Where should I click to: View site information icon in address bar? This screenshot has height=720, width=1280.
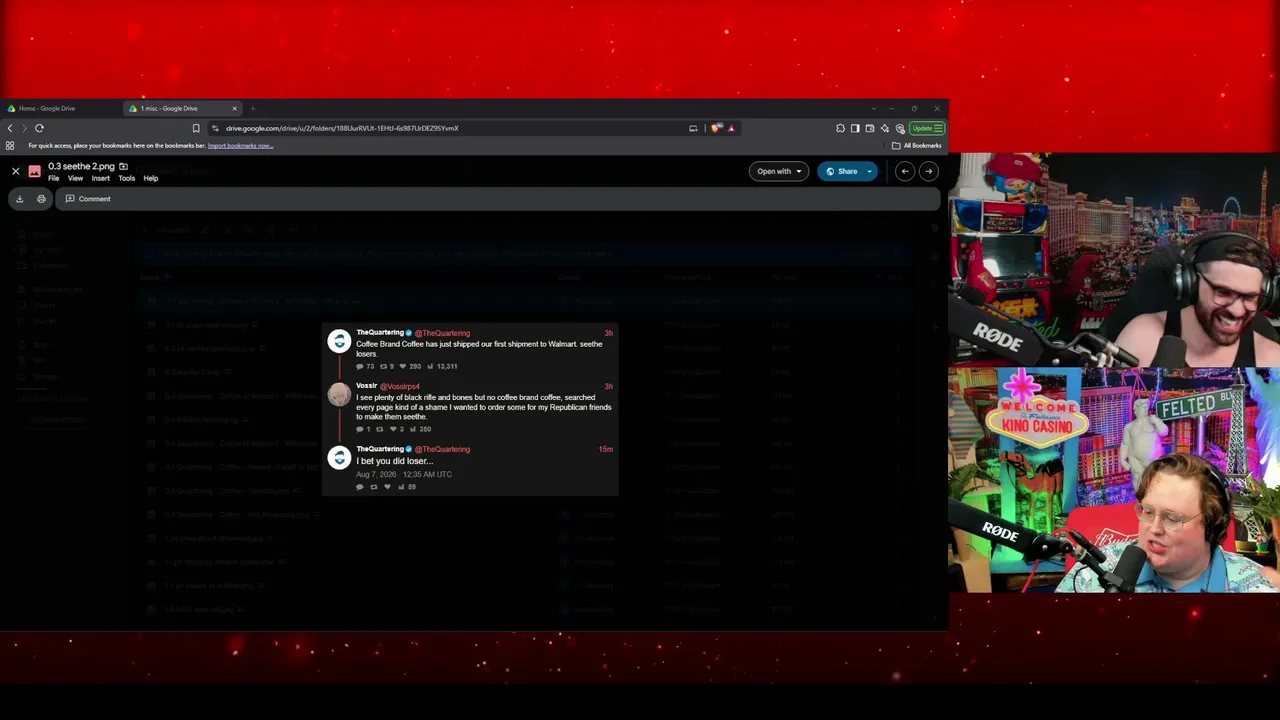[x=215, y=128]
